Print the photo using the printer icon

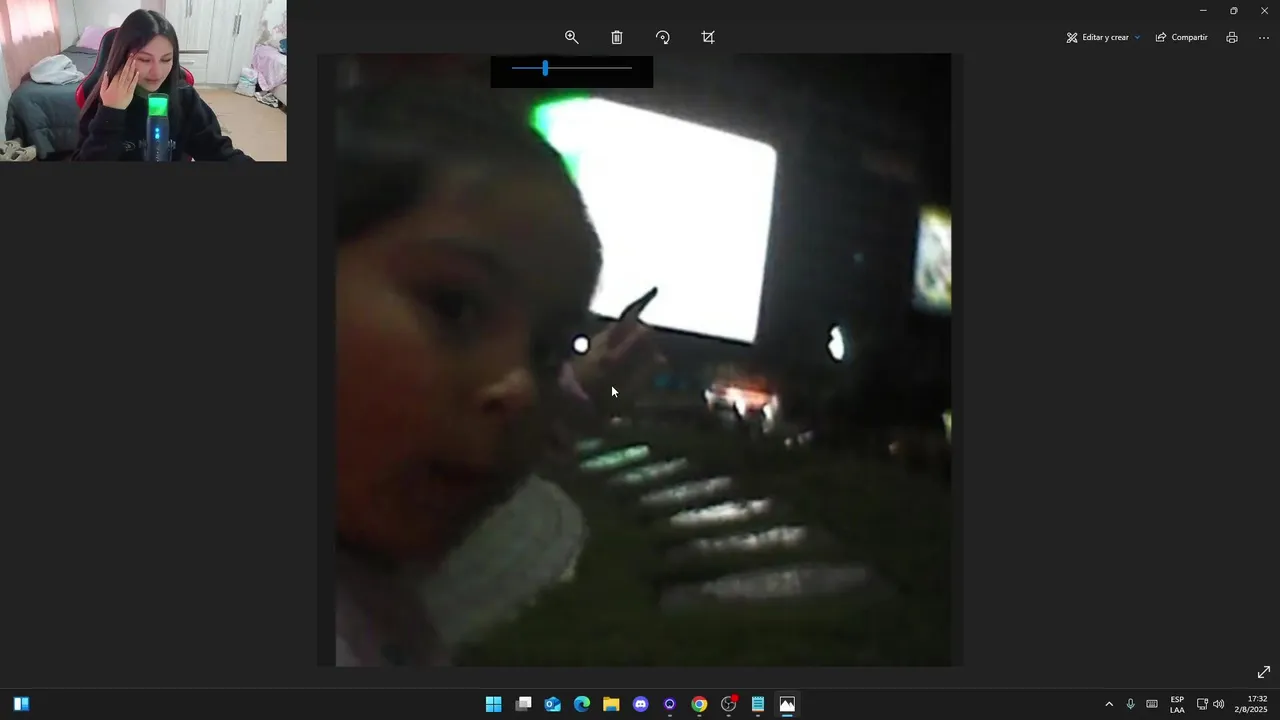tap(1232, 37)
